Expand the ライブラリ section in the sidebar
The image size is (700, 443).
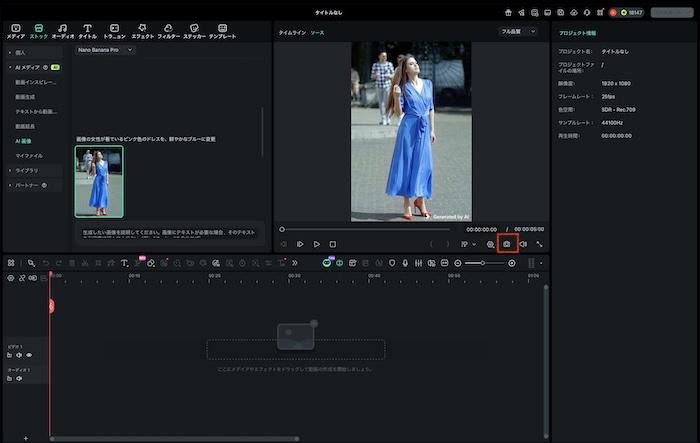tap(26, 170)
